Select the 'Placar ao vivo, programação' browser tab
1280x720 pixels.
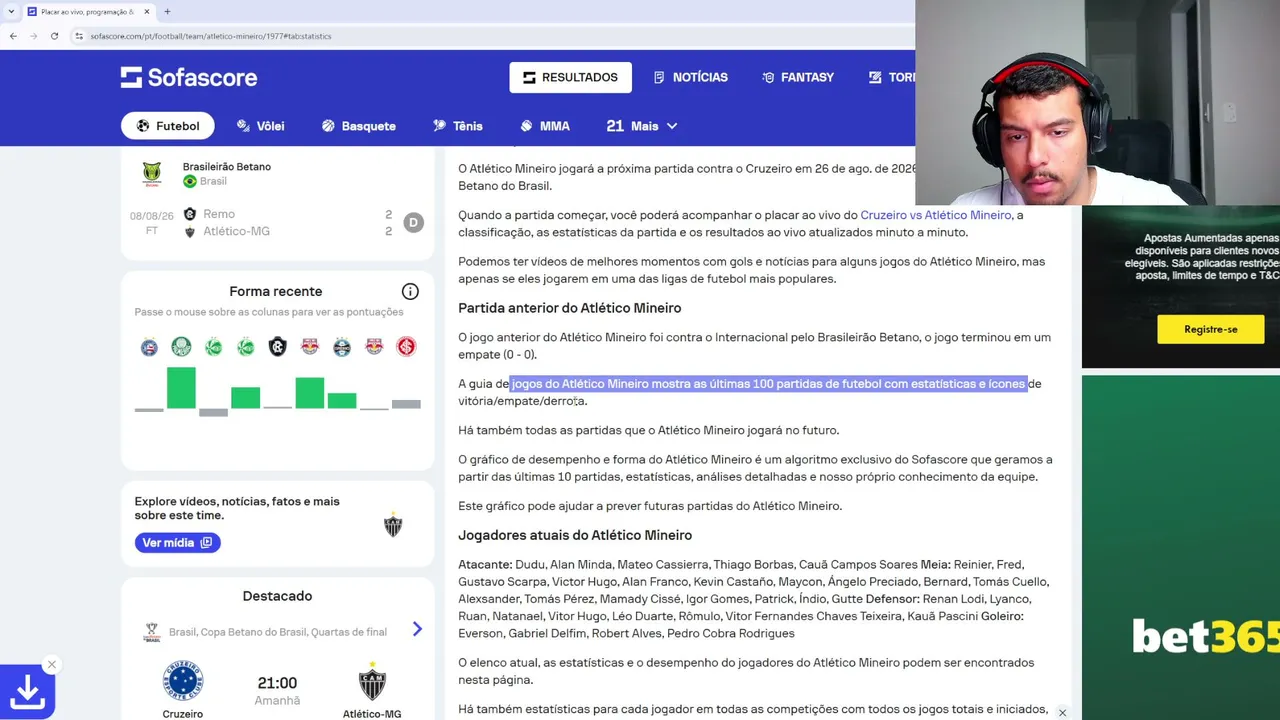pyautogui.click(x=88, y=12)
